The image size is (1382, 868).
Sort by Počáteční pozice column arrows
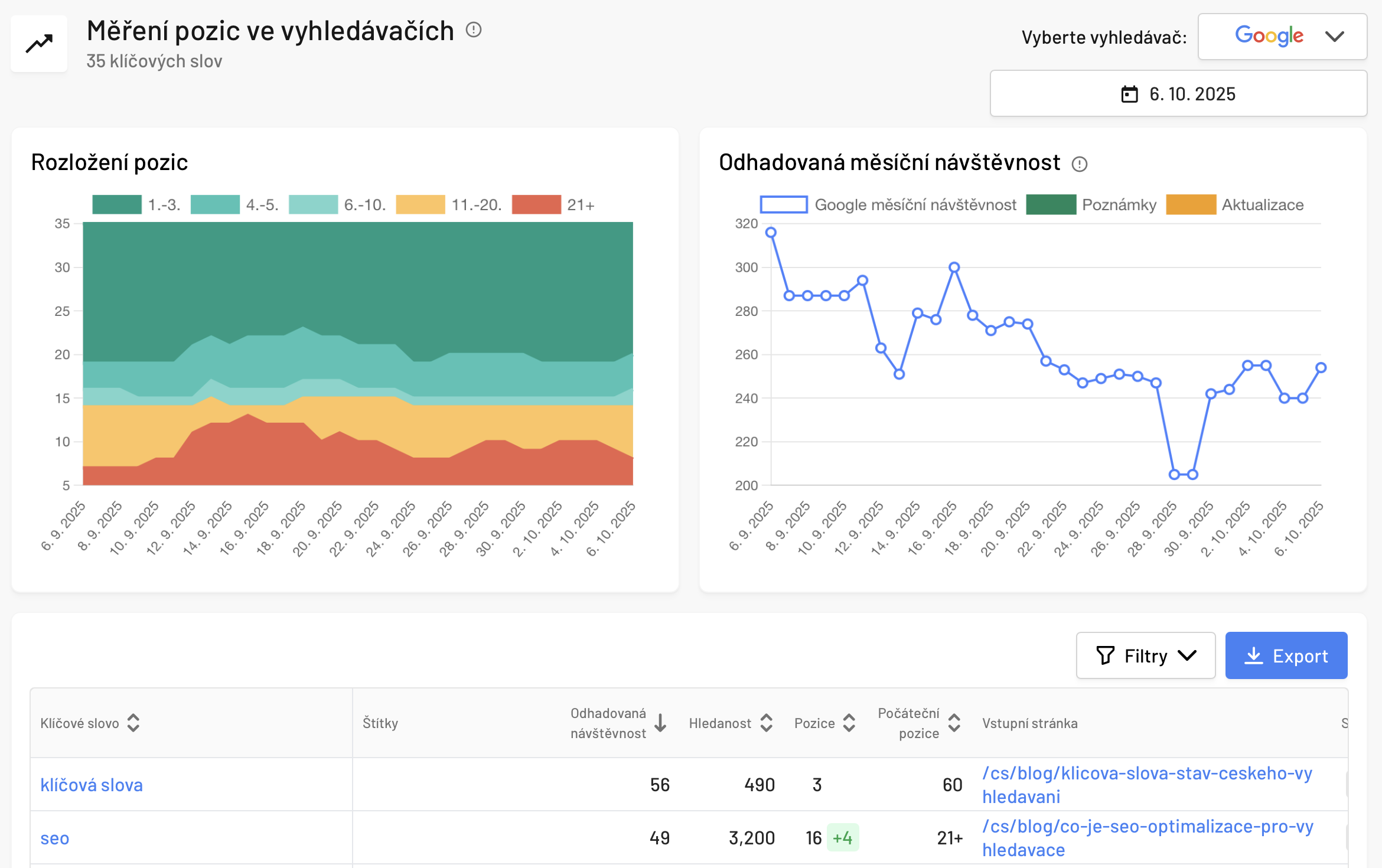coord(954,723)
